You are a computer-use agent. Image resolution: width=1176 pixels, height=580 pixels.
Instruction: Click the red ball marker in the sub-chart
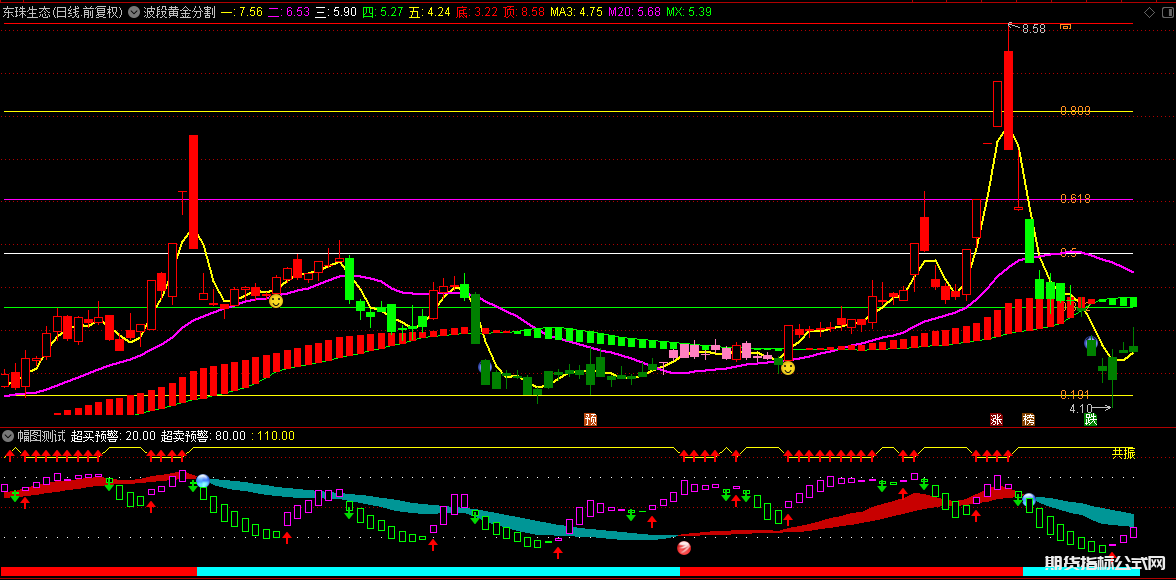(684, 548)
